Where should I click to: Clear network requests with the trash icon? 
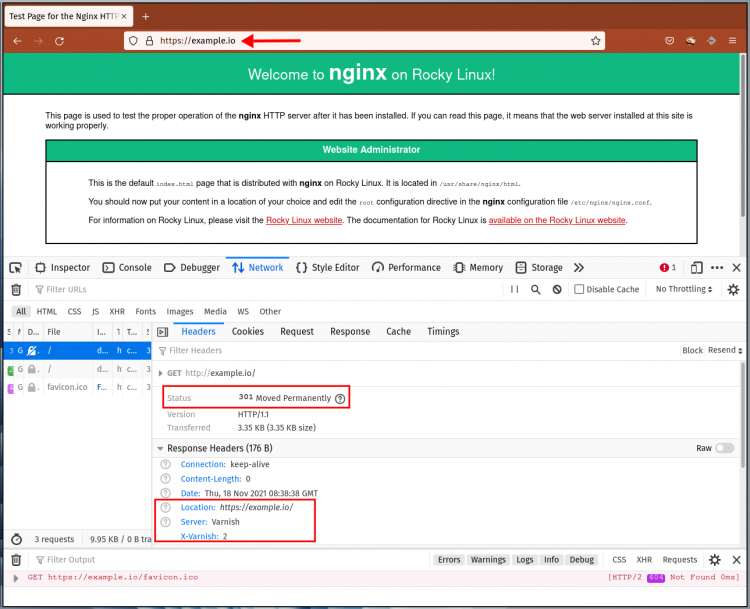coord(16,289)
